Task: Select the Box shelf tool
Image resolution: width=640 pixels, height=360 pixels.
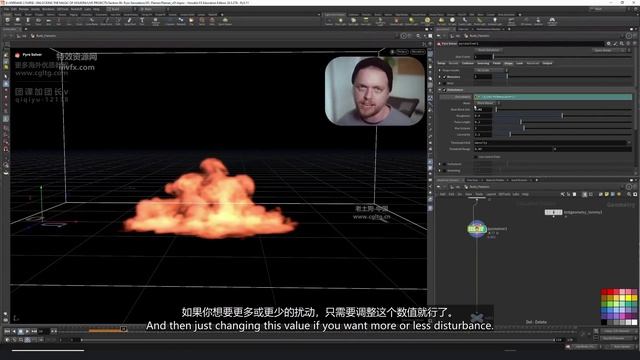Action: coord(7,21)
